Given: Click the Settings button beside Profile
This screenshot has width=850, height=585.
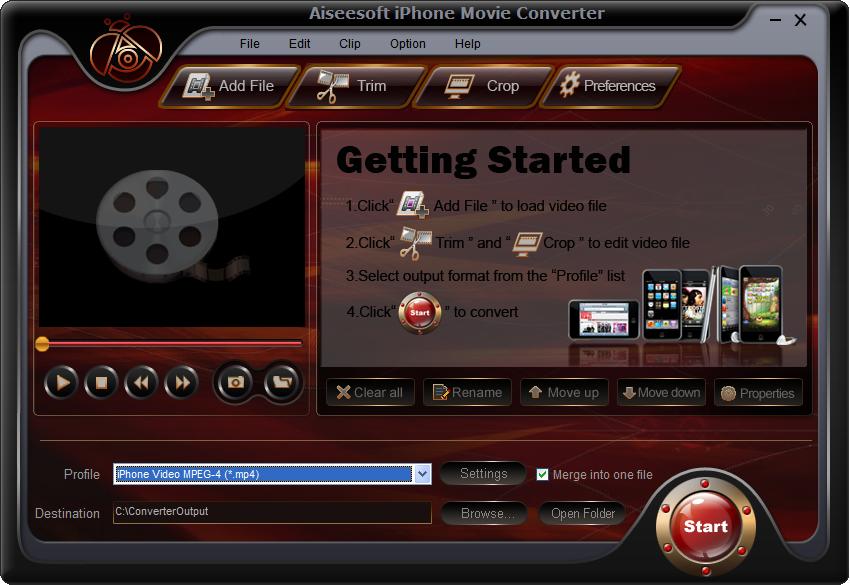Looking at the screenshot, I should click(483, 474).
